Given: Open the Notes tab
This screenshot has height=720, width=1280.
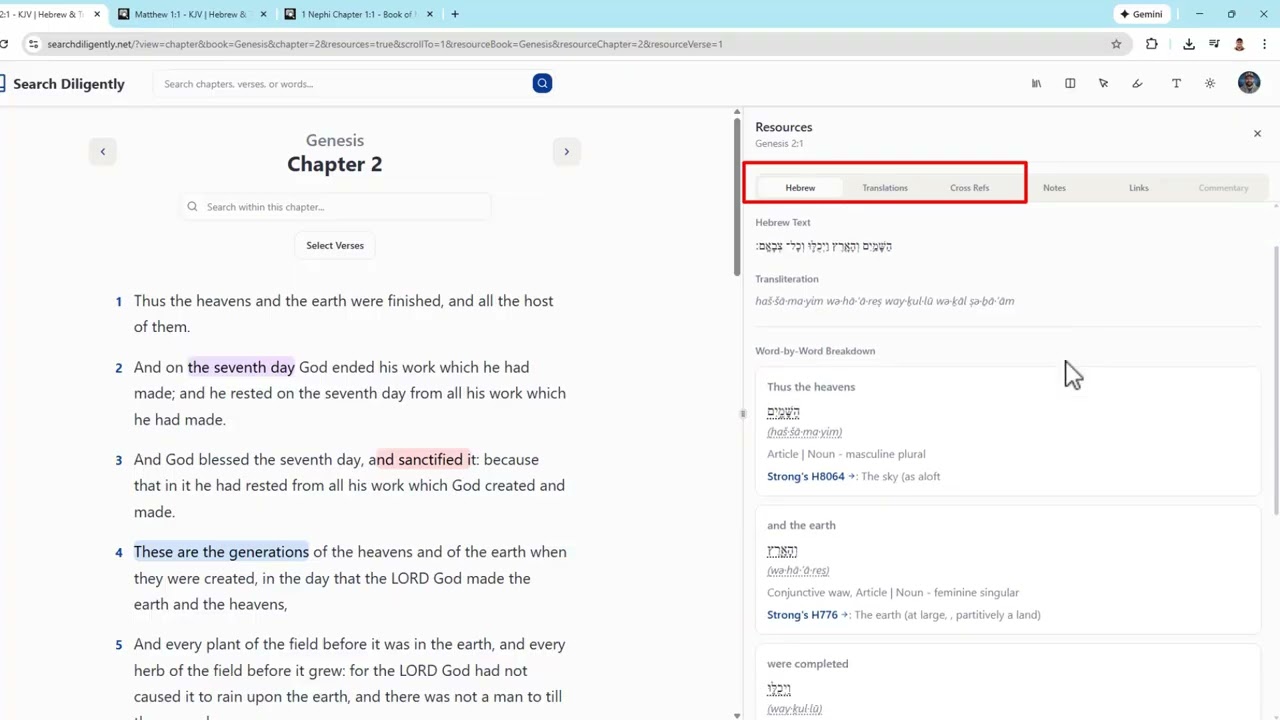Looking at the screenshot, I should point(1054,188).
